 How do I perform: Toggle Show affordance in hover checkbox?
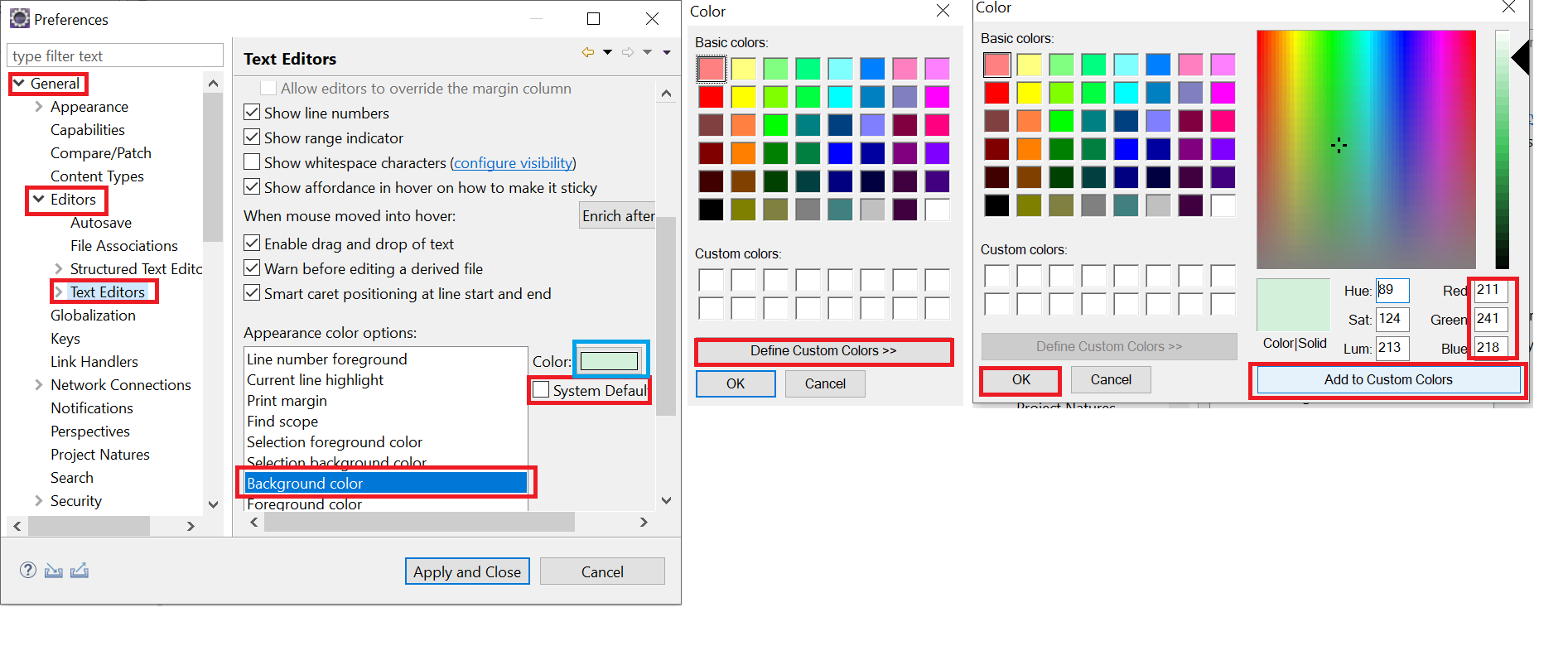coord(252,186)
